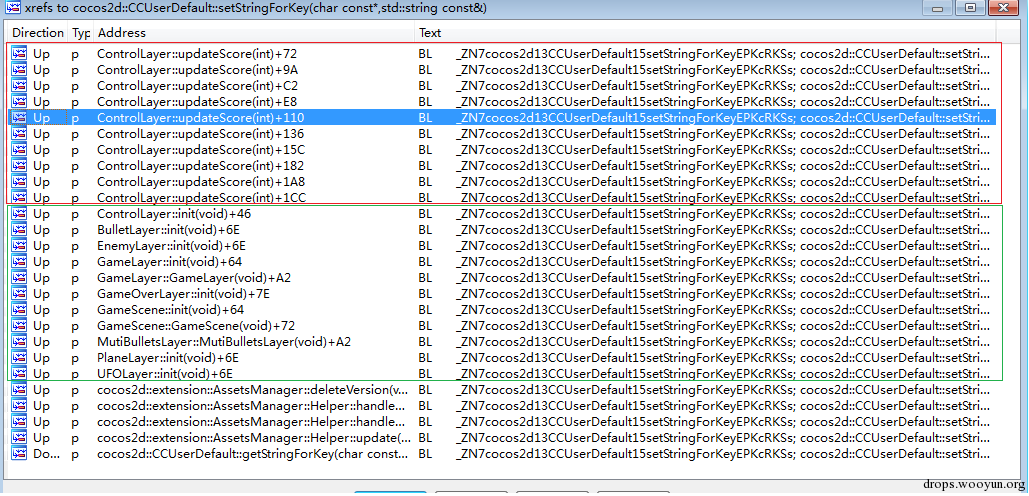The height and width of the screenshot is (496, 1029).
Task: Select address GameLayer::GameLayer(void)+A2
Action: [194, 278]
